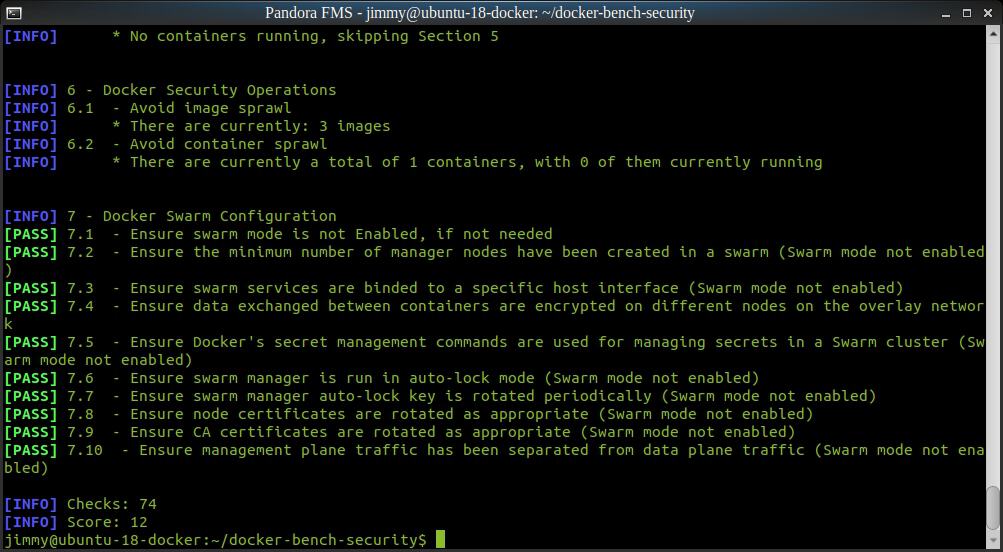
Task: Click the terminal icon in the title bar
Action: tap(13, 13)
